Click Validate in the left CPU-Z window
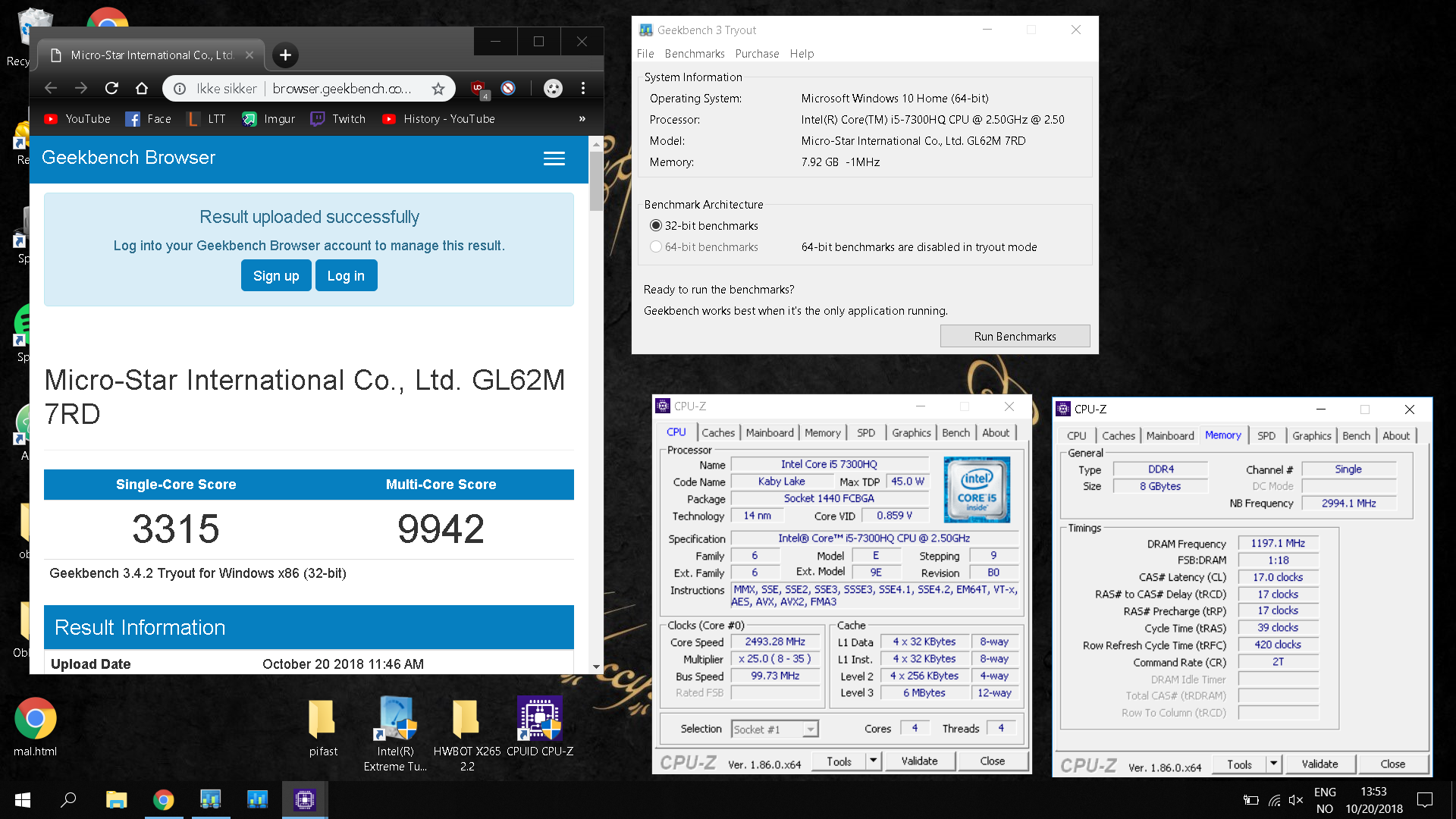 coord(919,761)
